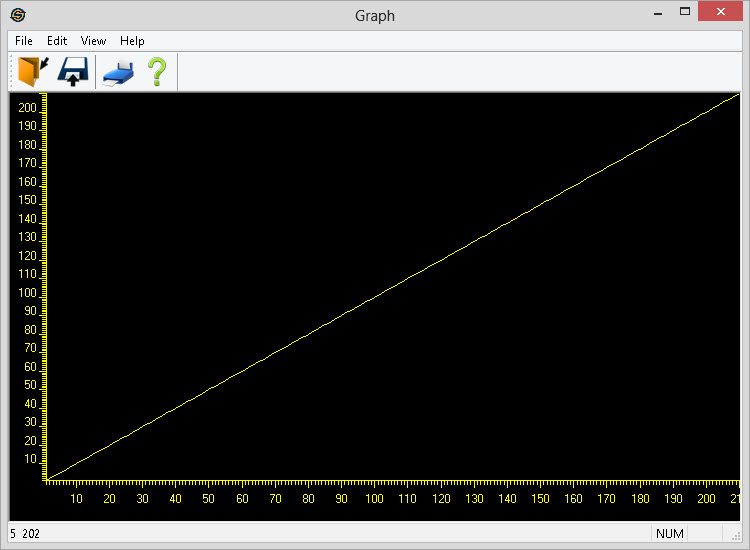Click the Graph title bar text
This screenshot has width=750, height=550.
[x=375, y=15]
